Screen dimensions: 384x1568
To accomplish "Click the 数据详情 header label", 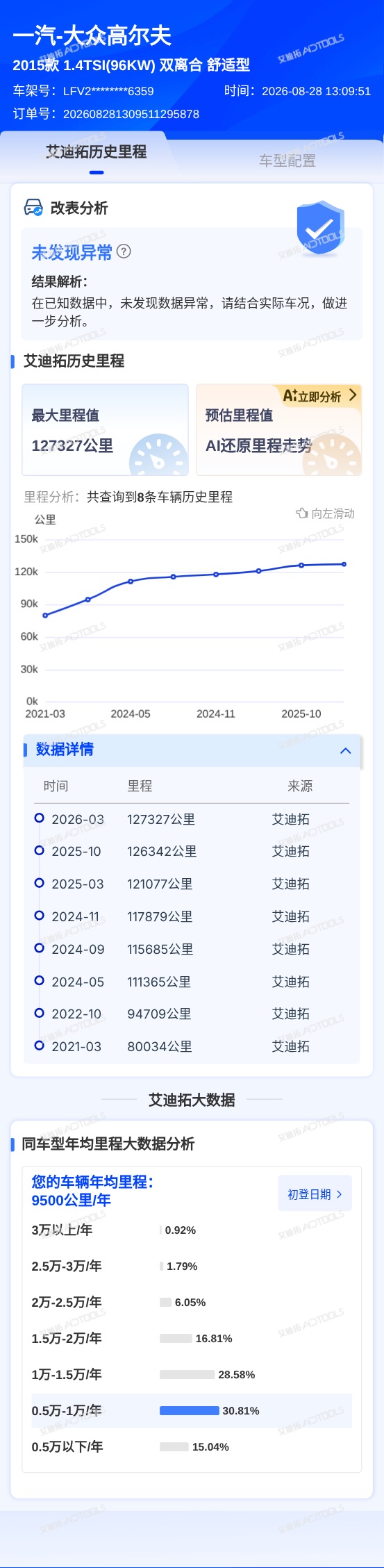I will [x=65, y=749].
